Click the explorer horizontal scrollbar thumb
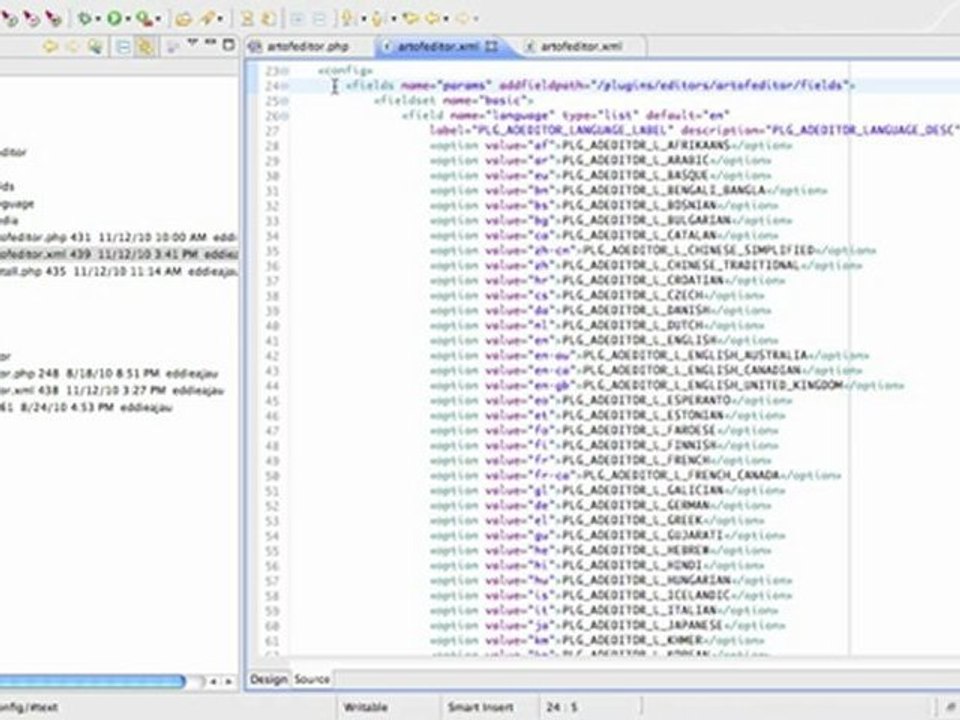The width and height of the screenshot is (960, 720). coord(92,681)
